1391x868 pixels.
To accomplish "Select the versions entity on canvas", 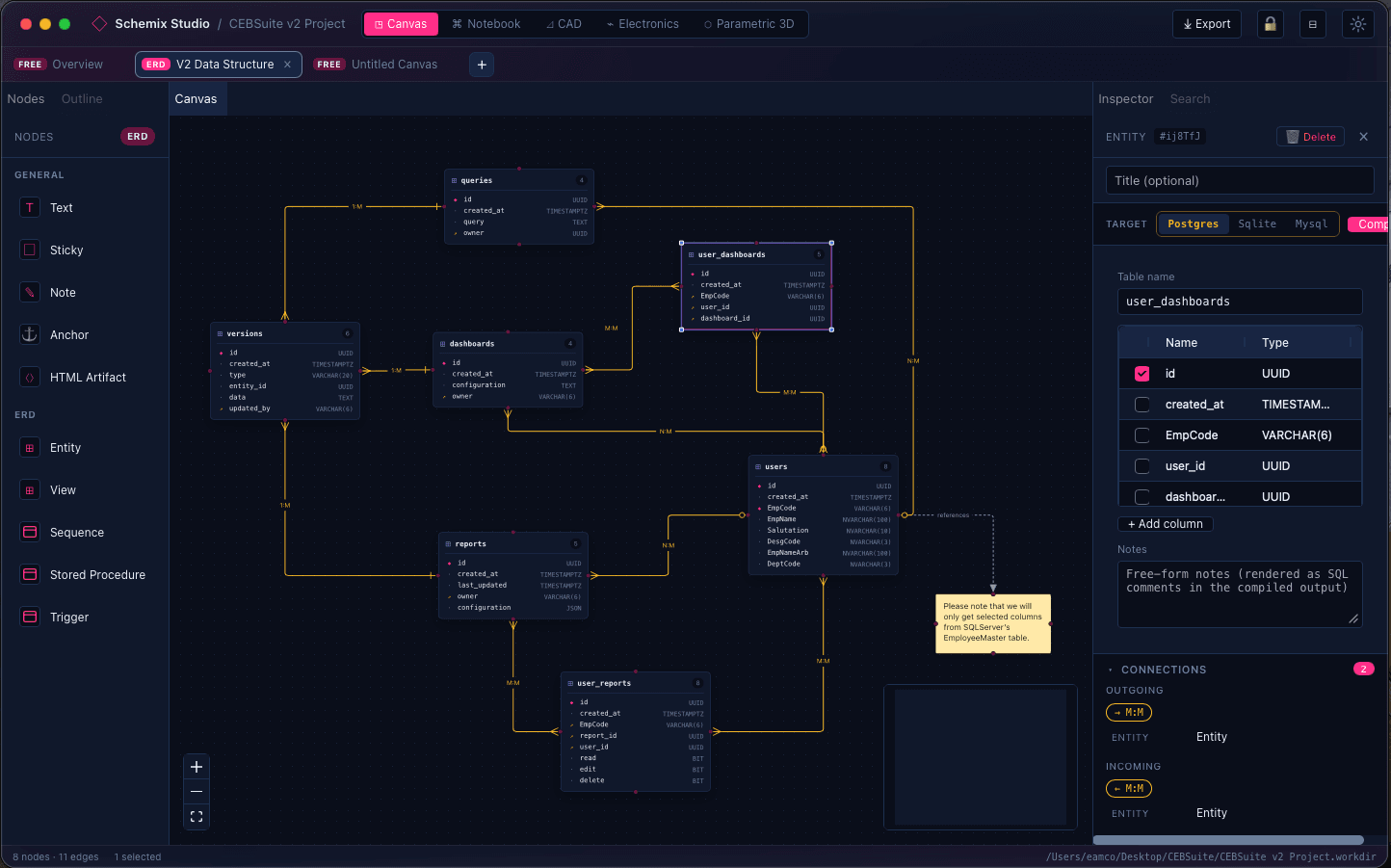I will pos(285,371).
